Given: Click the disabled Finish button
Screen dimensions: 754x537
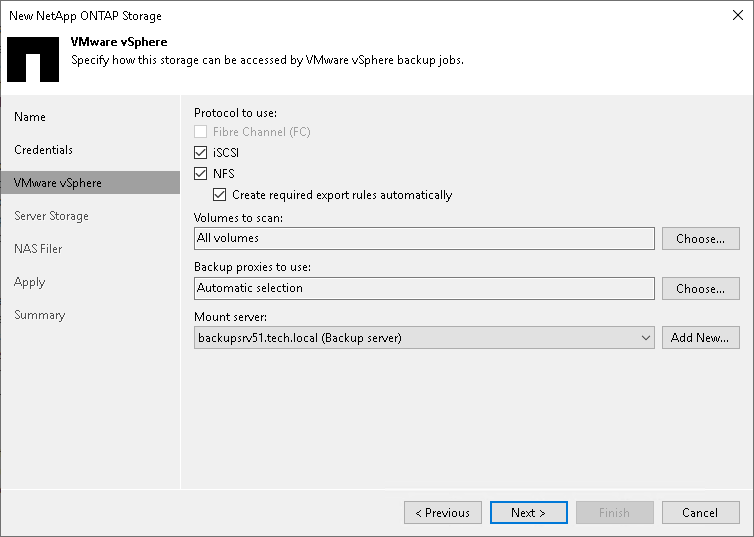Looking at the screenshot, I should [x=615, y=512].
